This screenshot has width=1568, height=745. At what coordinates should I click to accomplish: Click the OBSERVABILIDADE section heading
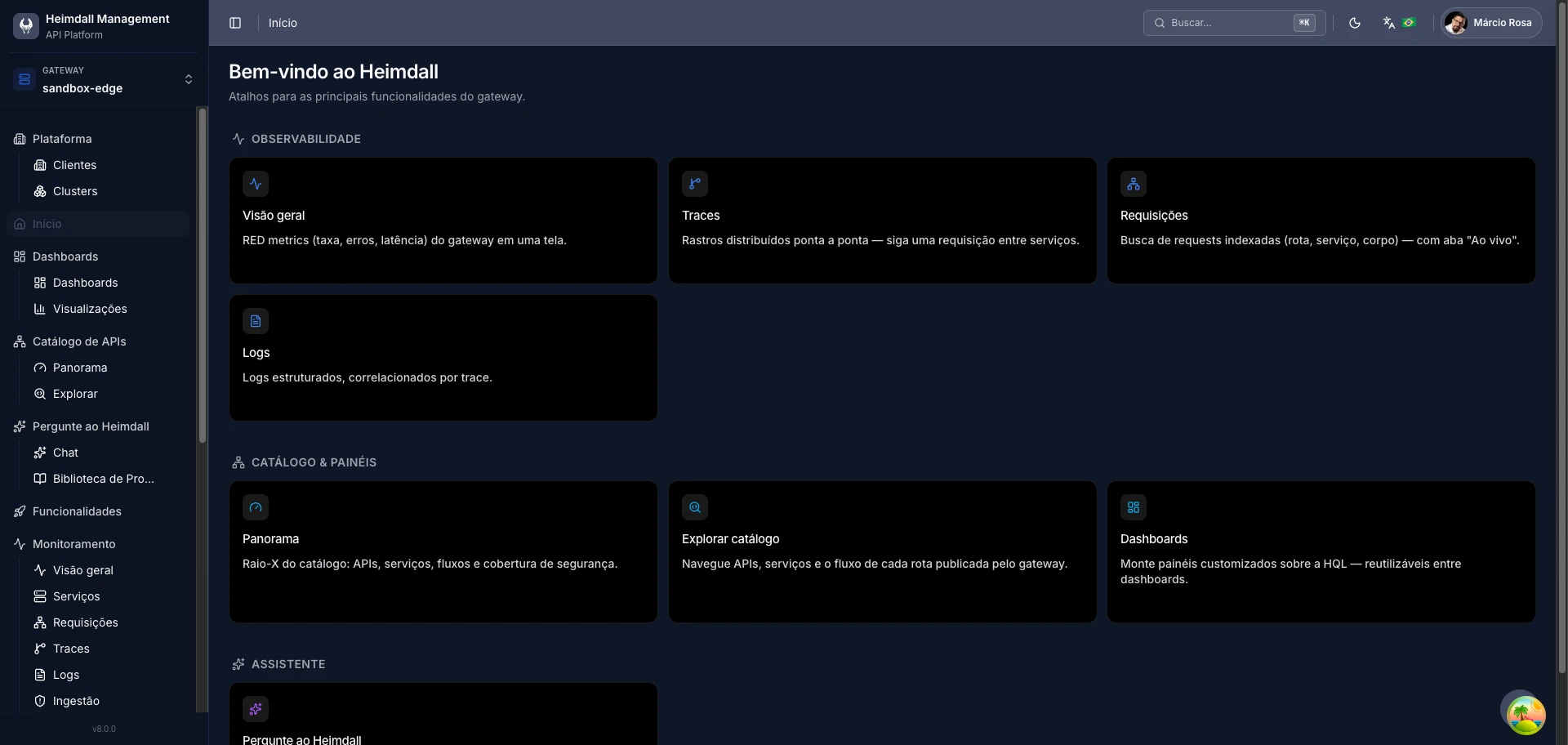[x=305, y=139]
